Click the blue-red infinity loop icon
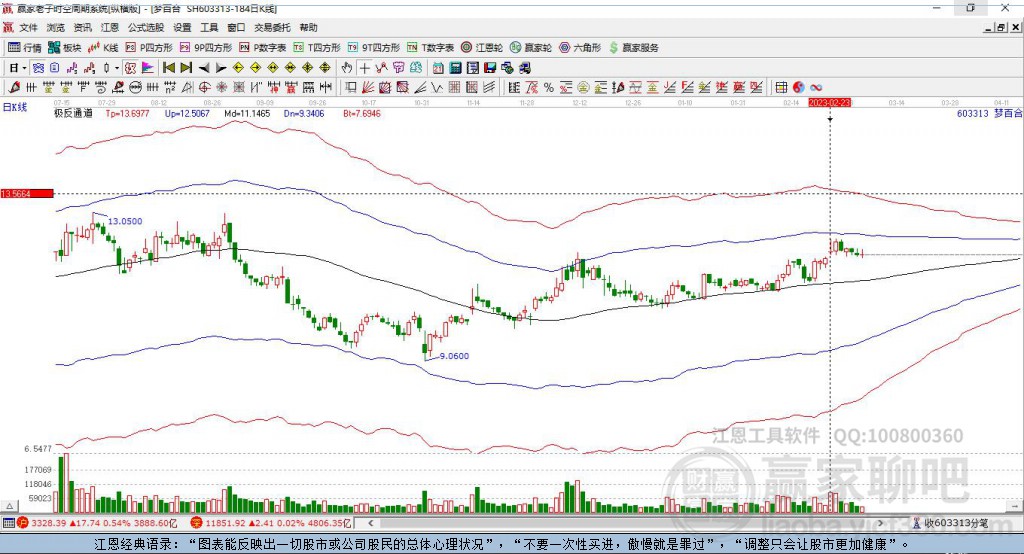 coord(816,87)
